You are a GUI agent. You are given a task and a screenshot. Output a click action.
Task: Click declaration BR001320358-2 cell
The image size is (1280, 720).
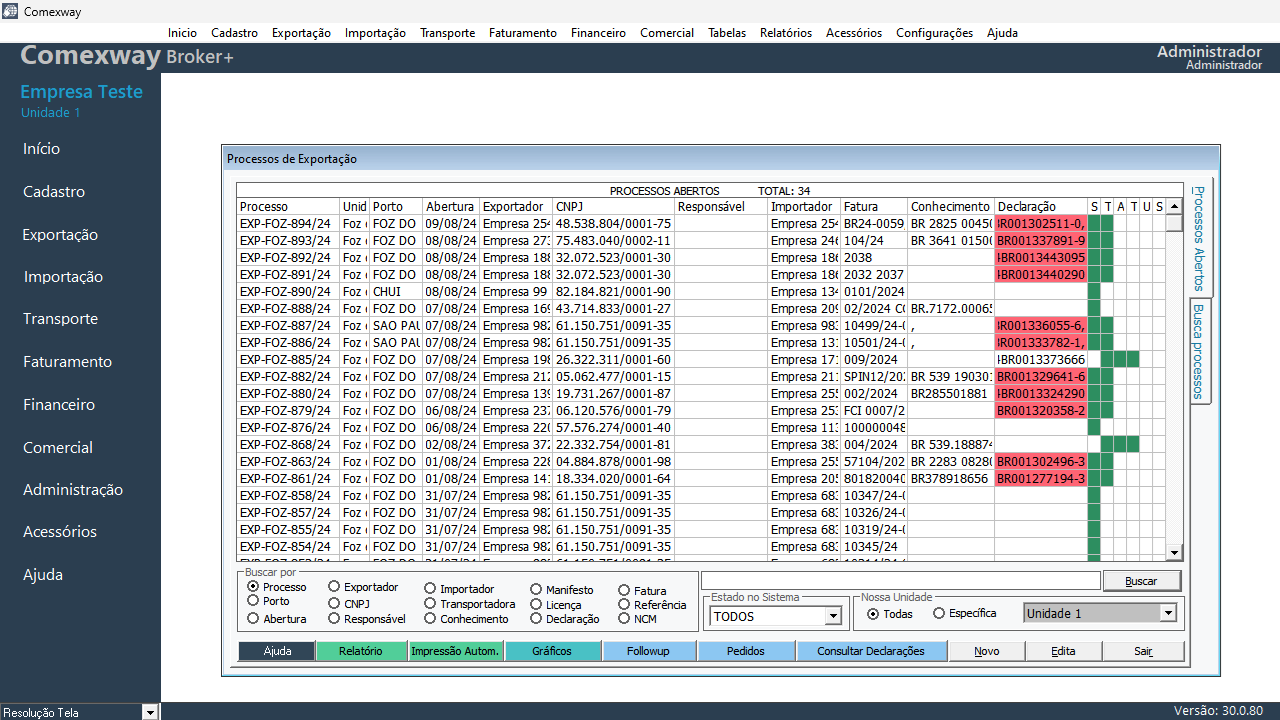pos(1040,411)
